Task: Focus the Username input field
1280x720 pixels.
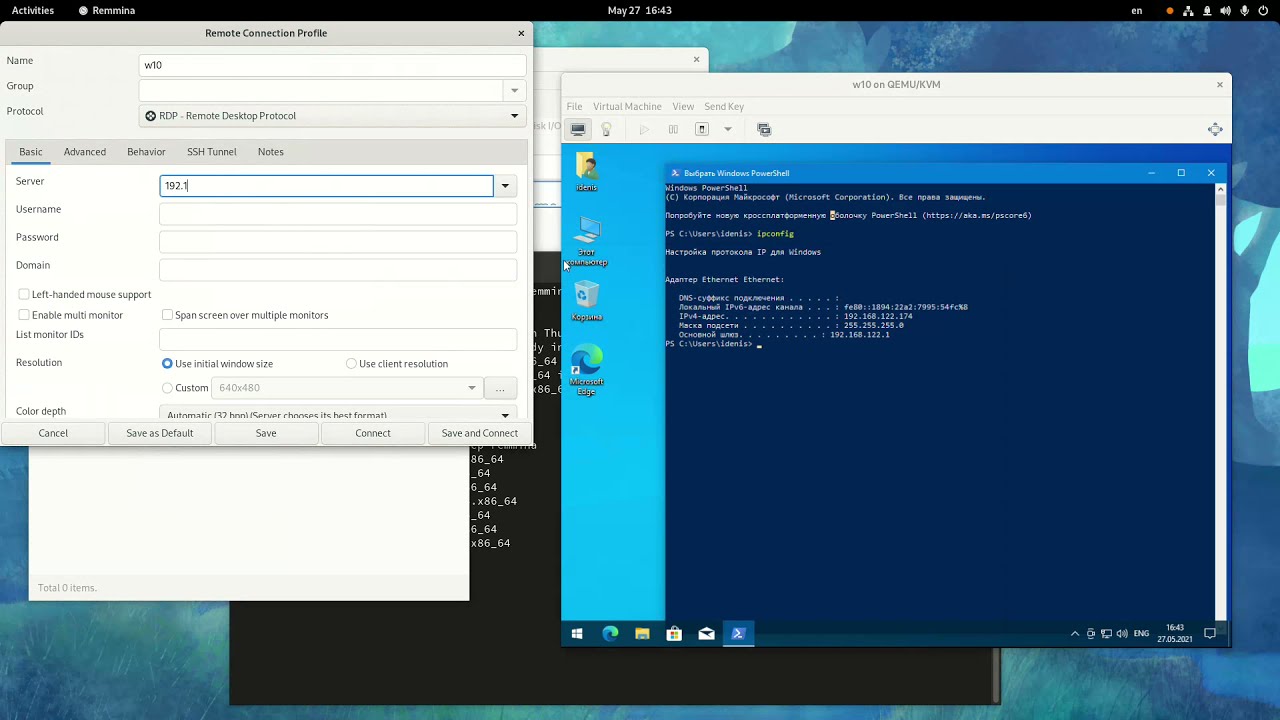Action: [x=338, y=212]
